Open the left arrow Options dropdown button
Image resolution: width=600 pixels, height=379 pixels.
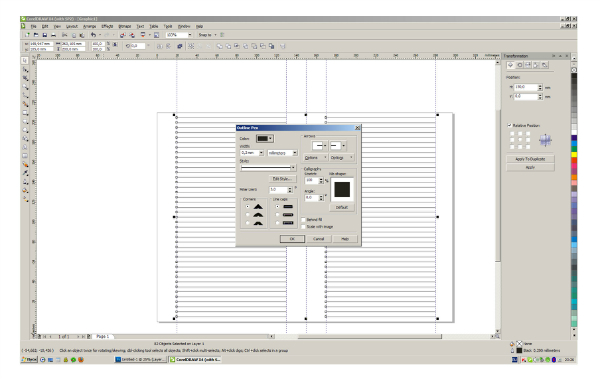pos(315,158)
